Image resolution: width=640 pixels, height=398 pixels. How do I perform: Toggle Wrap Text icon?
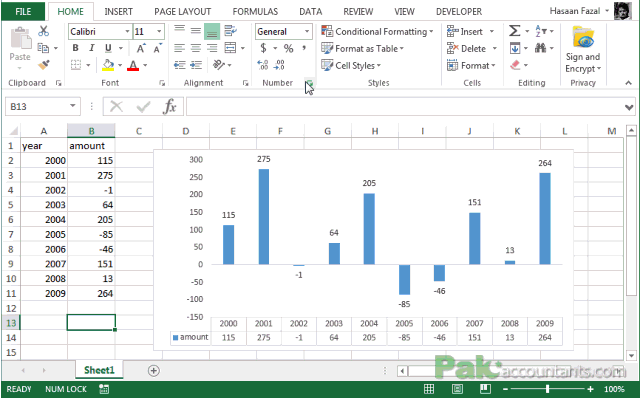(x=231, y=31)
